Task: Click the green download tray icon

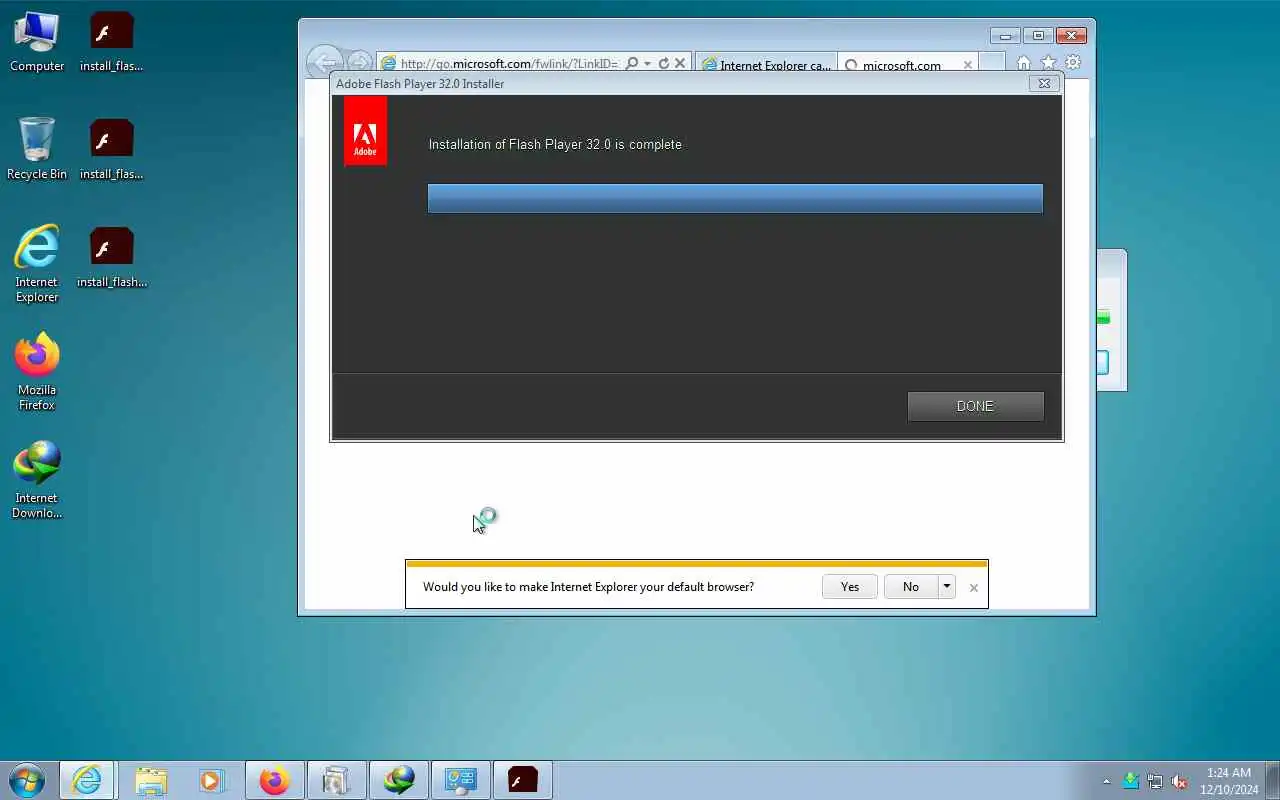Action: click(x=1131, y=781)
